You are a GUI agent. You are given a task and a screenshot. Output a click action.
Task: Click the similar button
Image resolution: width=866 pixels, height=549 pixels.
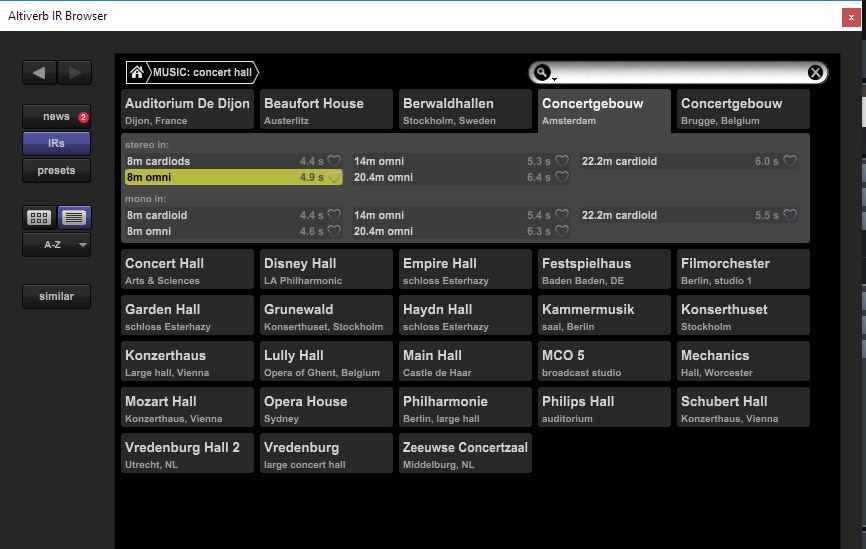[56, 297]
